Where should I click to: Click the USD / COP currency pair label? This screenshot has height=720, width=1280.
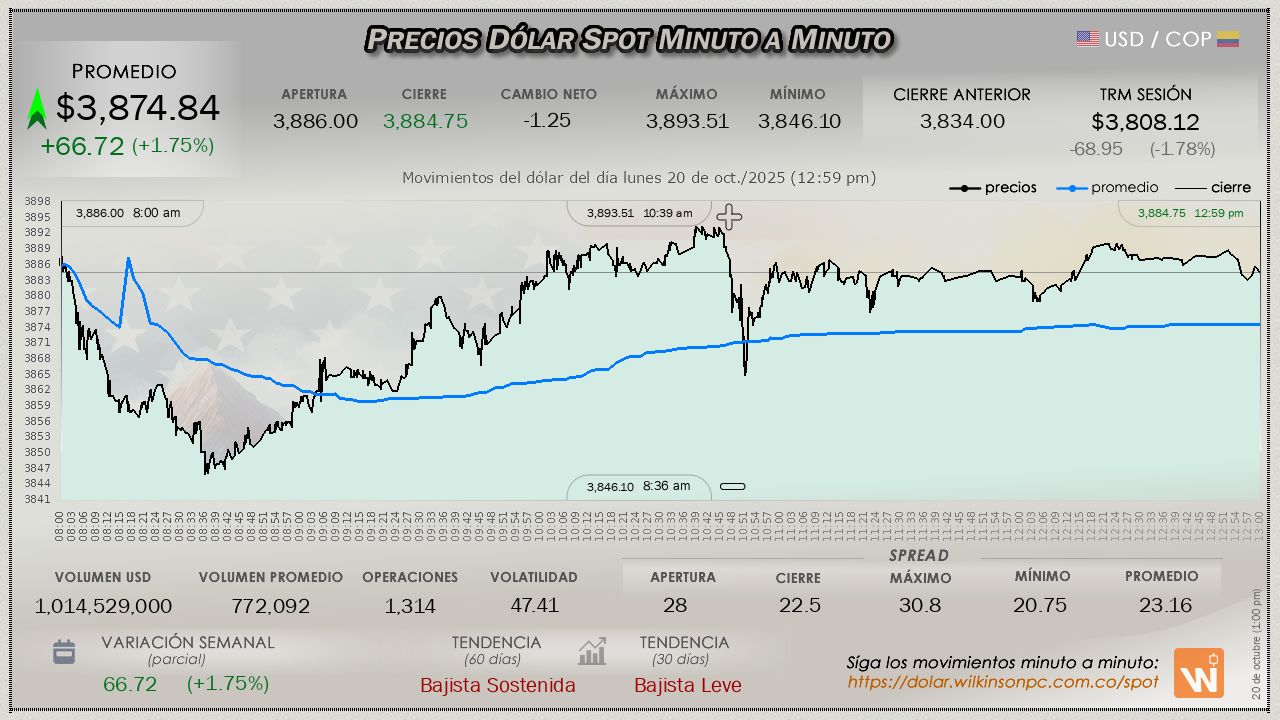click(1157, 39)
